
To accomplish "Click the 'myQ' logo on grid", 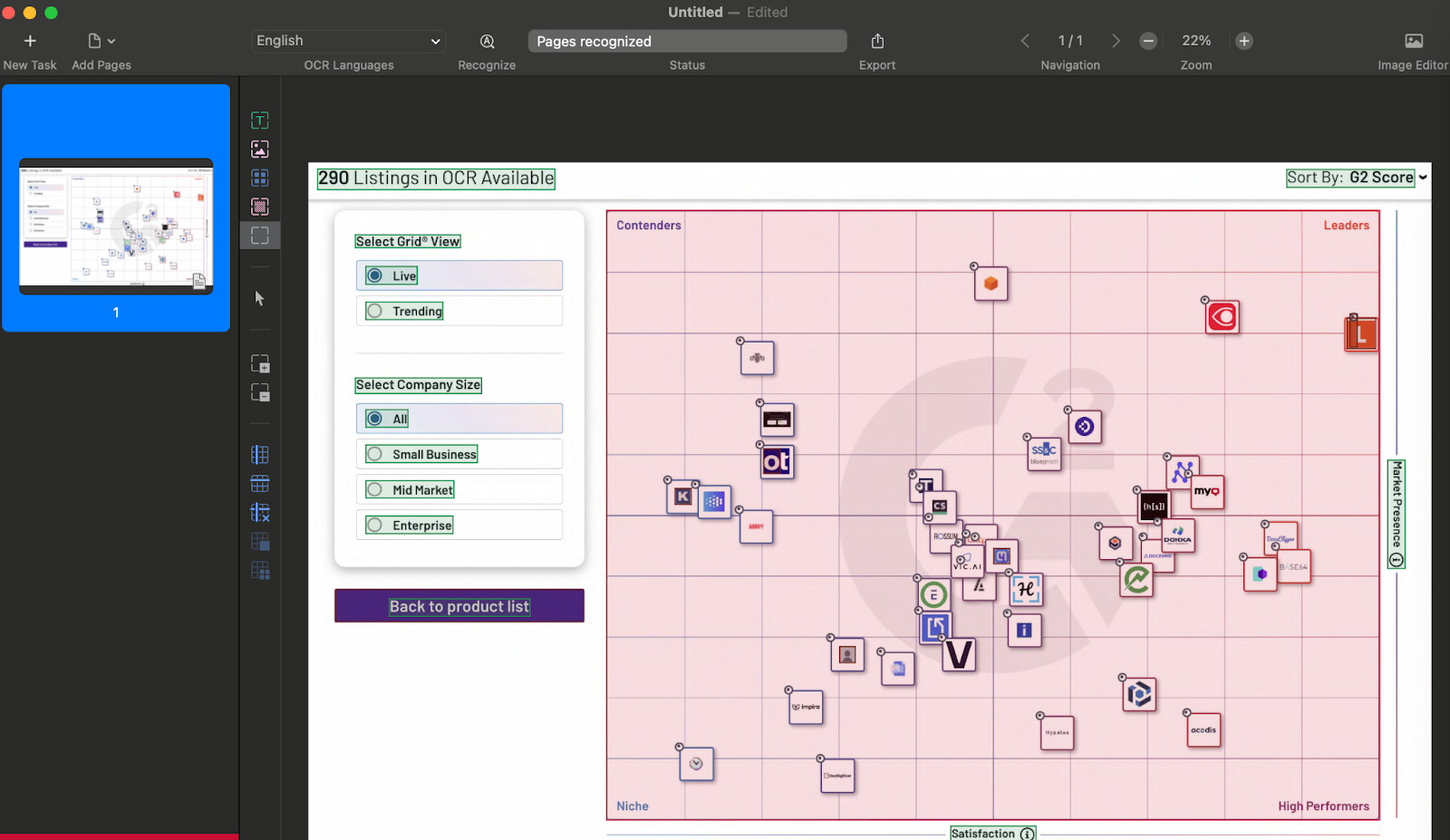I will [x=1206, y=491].
